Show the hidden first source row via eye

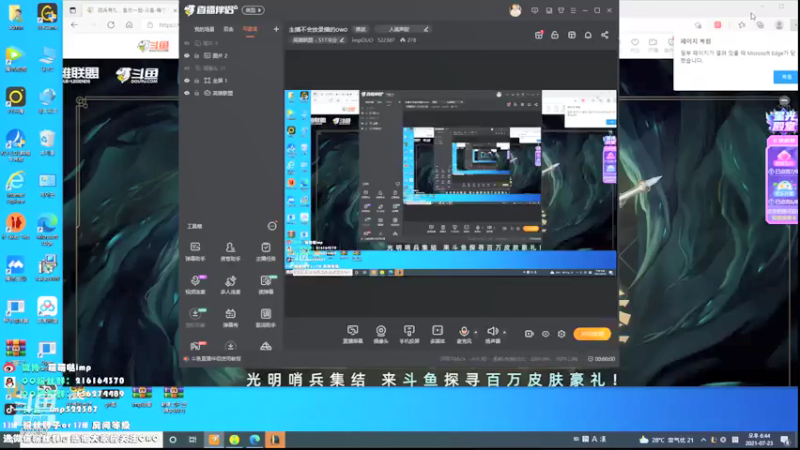coord(187,43)
